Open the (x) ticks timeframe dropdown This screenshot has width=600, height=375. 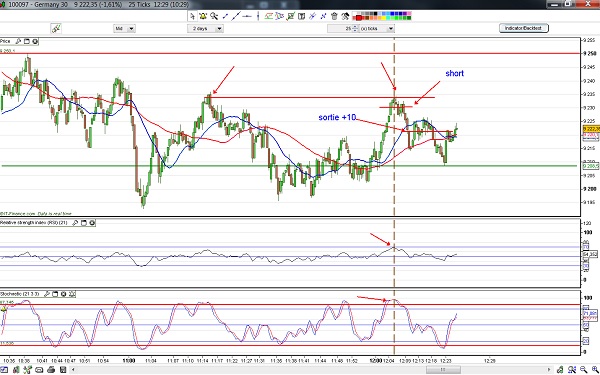[391, 28]
